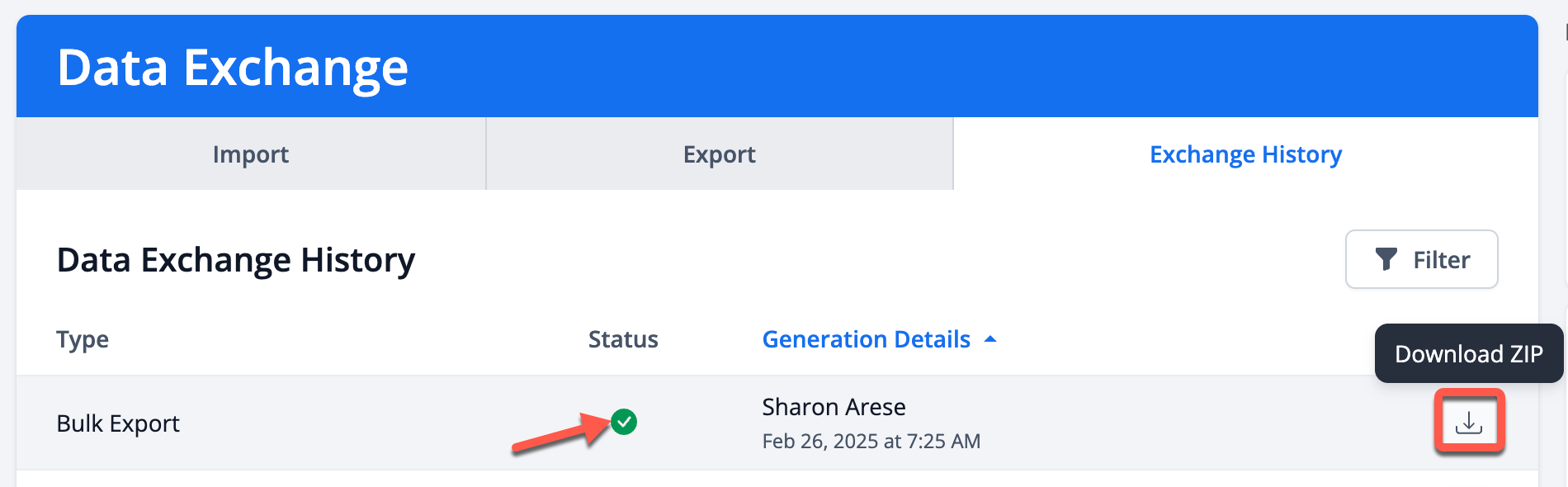The image size is (1568, 487).
Task: Open the Filter options button
Action: [x=1422, y=259]
